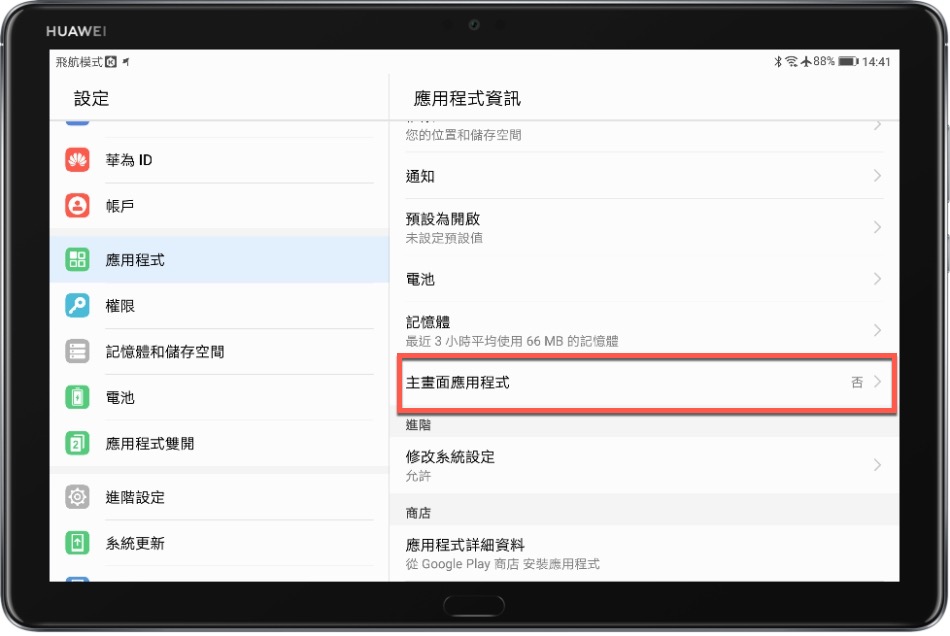The image size is (950, 636).
Task: Tap the Advanced settings gear icon
Action: click(77, 497)
